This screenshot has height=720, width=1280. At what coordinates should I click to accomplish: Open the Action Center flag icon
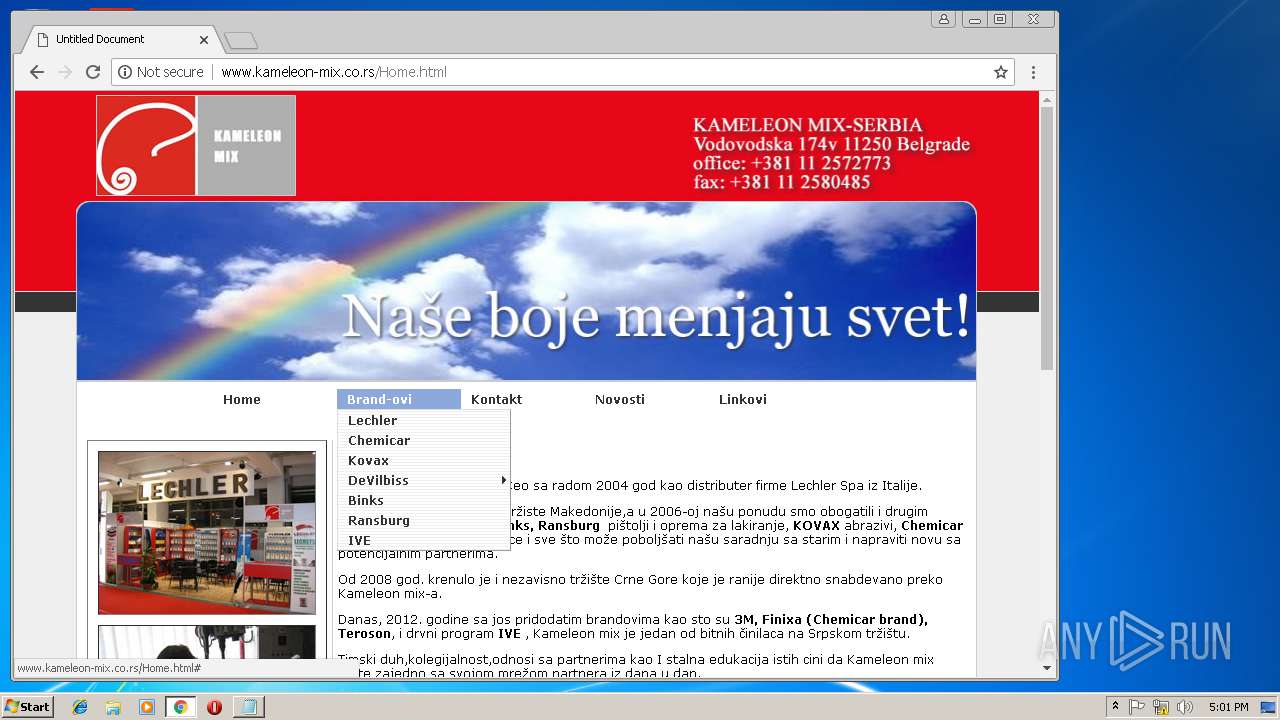(x=1137, y=707)
